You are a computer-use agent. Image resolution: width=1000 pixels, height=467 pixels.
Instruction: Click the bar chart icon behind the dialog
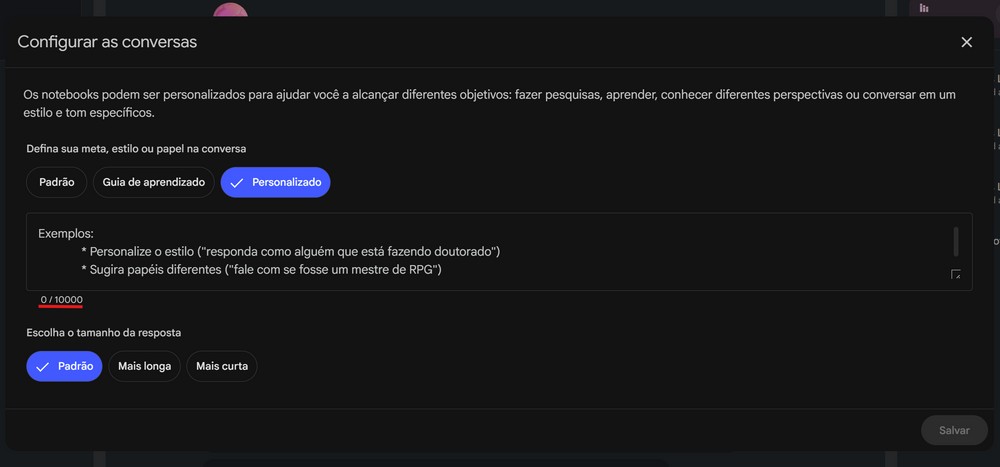click(924, 8)
